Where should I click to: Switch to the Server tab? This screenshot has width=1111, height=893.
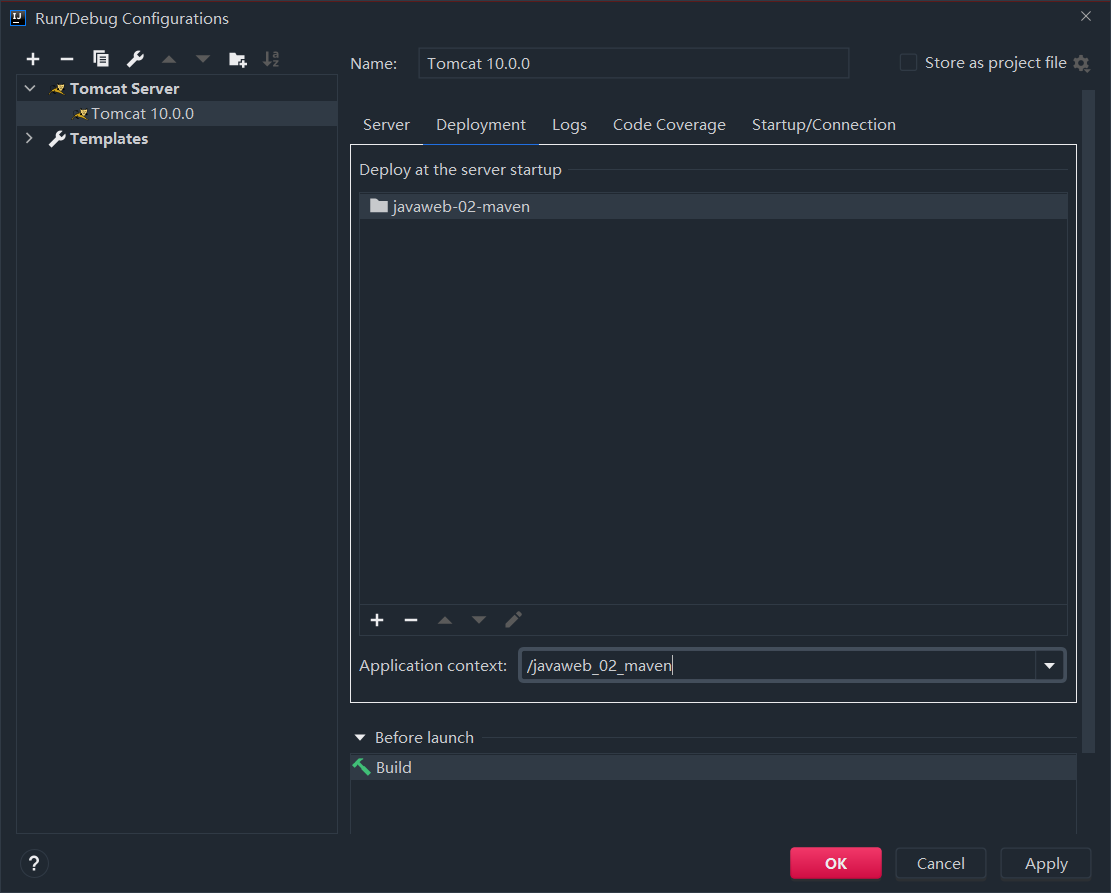point(386,125)
